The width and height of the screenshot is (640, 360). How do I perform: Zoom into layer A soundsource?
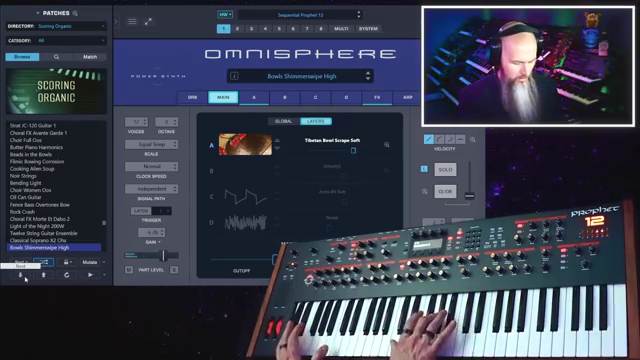coord(386,144)
